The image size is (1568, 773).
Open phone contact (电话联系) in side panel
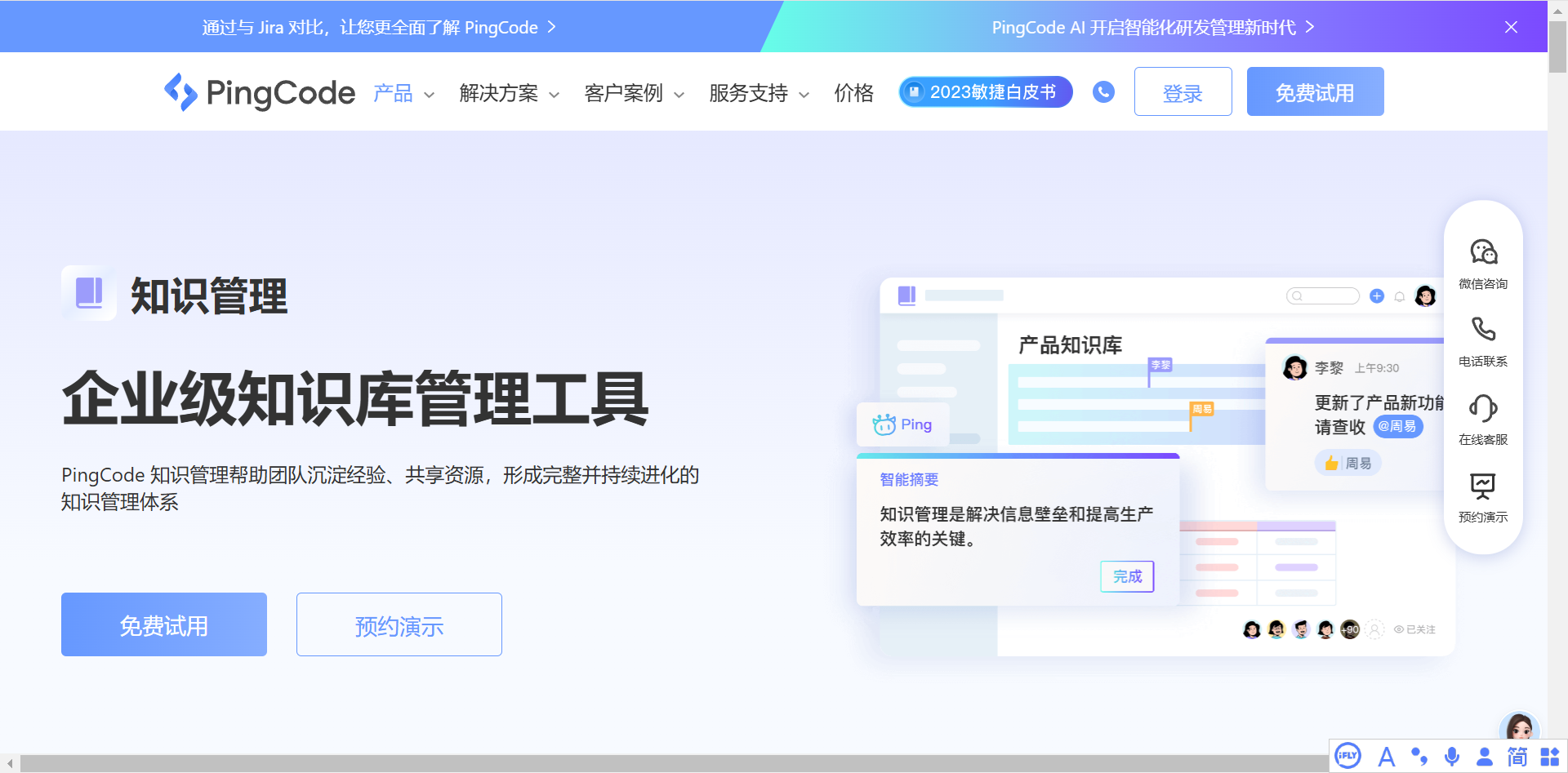pyautogui.click(x=1483, y=342)
